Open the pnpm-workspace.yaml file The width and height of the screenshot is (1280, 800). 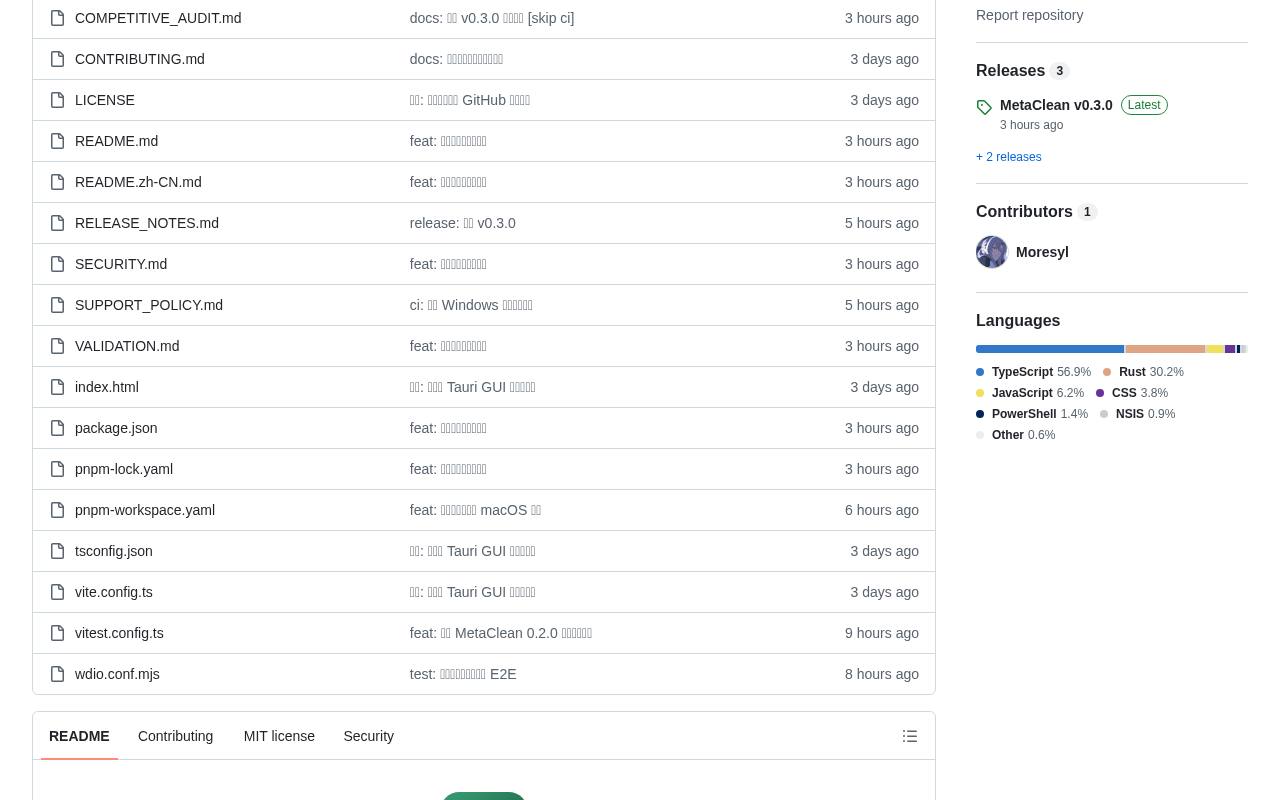tap(145, 510)
